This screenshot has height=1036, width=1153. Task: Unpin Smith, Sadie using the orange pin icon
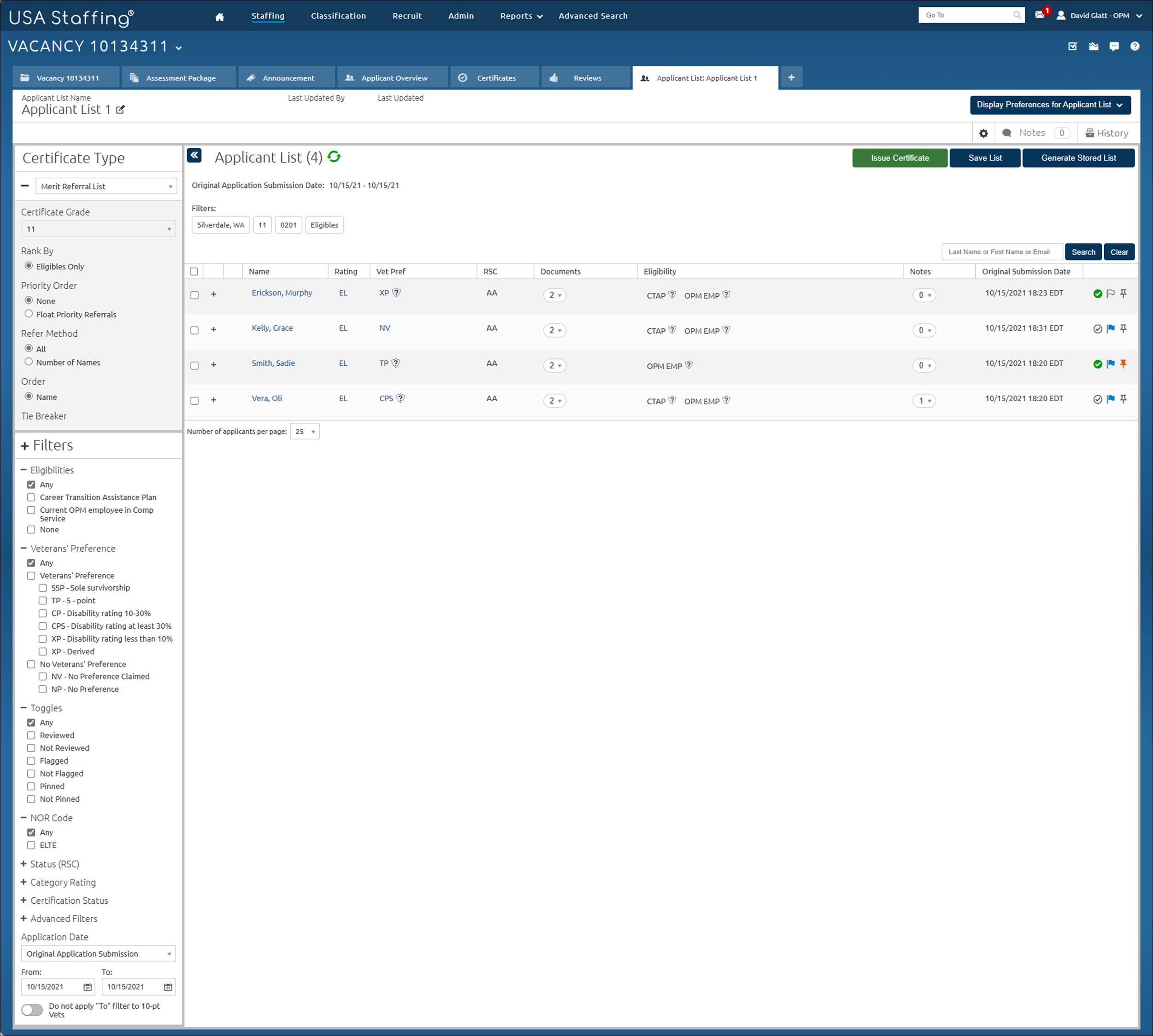pos(1124,364)
